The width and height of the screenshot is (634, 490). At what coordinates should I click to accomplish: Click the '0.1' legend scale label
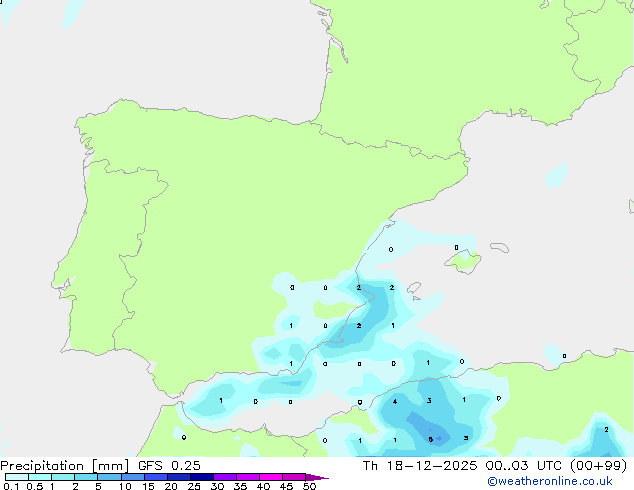click(x=11, y=486)
